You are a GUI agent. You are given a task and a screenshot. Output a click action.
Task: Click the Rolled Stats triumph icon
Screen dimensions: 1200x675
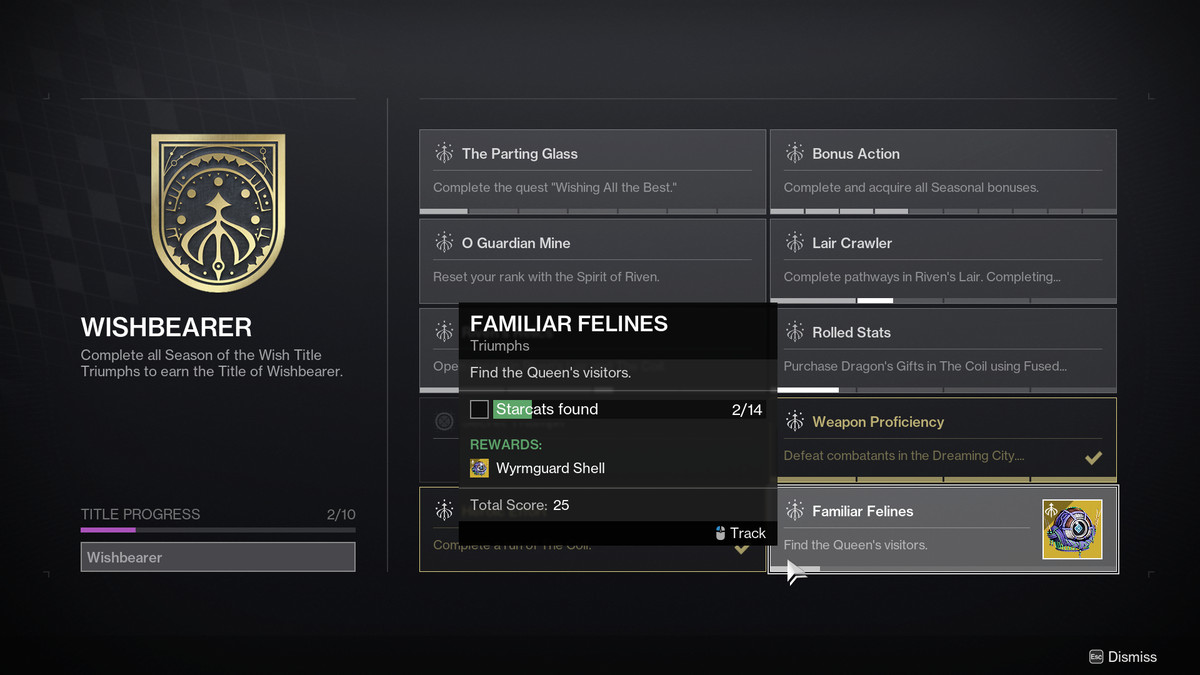tap(795, 332)
